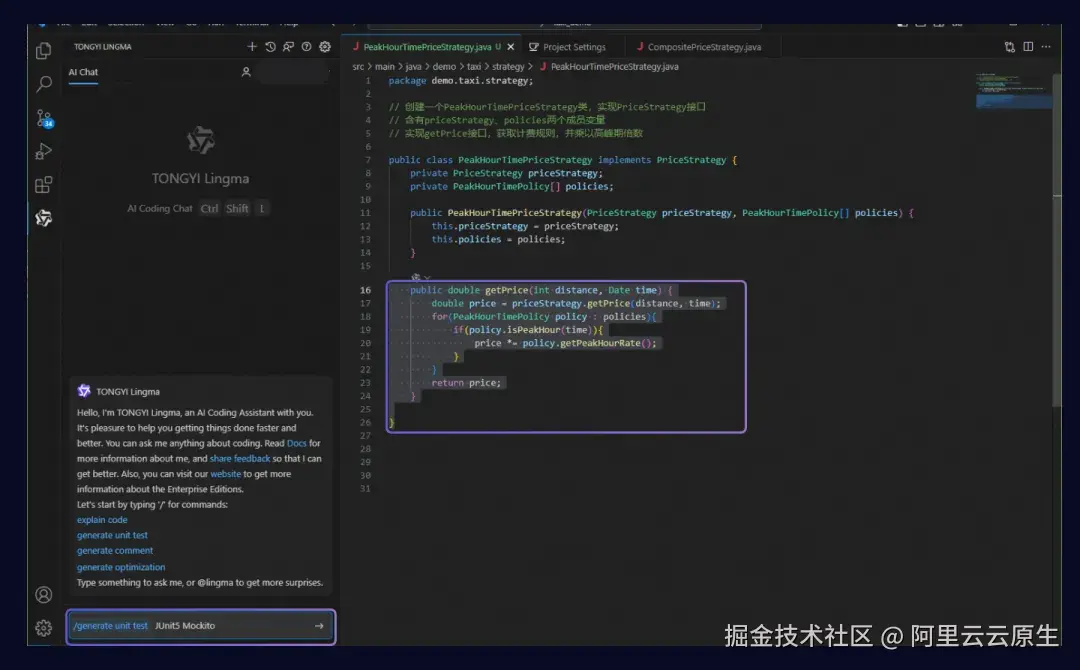1080x670 pixels.
Task: Click the TONGYI LINGMA panel title
Action: [x=103, y=47]
